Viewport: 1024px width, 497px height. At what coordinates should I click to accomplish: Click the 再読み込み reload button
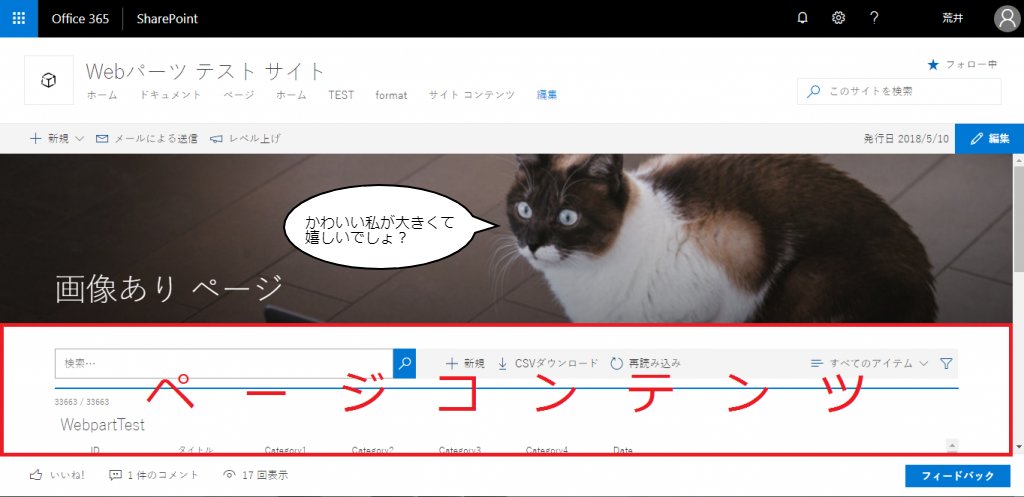(x=645, y=364)
